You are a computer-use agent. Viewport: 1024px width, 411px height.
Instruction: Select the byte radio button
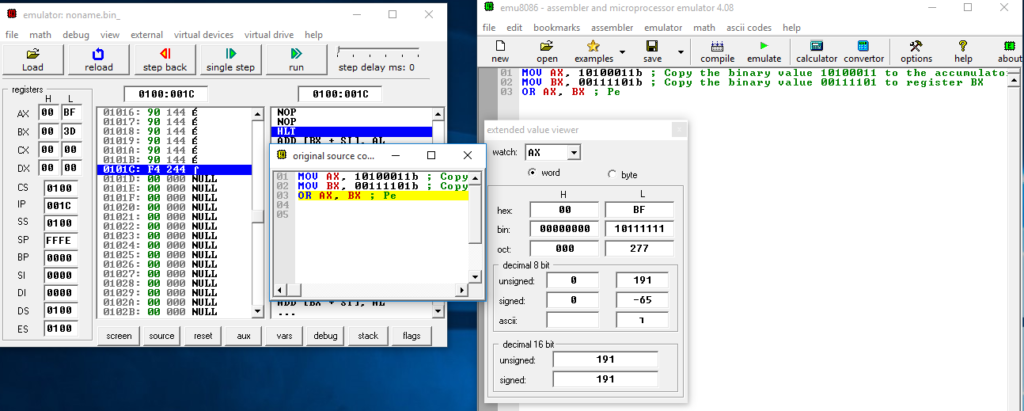click(x=613, y=174)
